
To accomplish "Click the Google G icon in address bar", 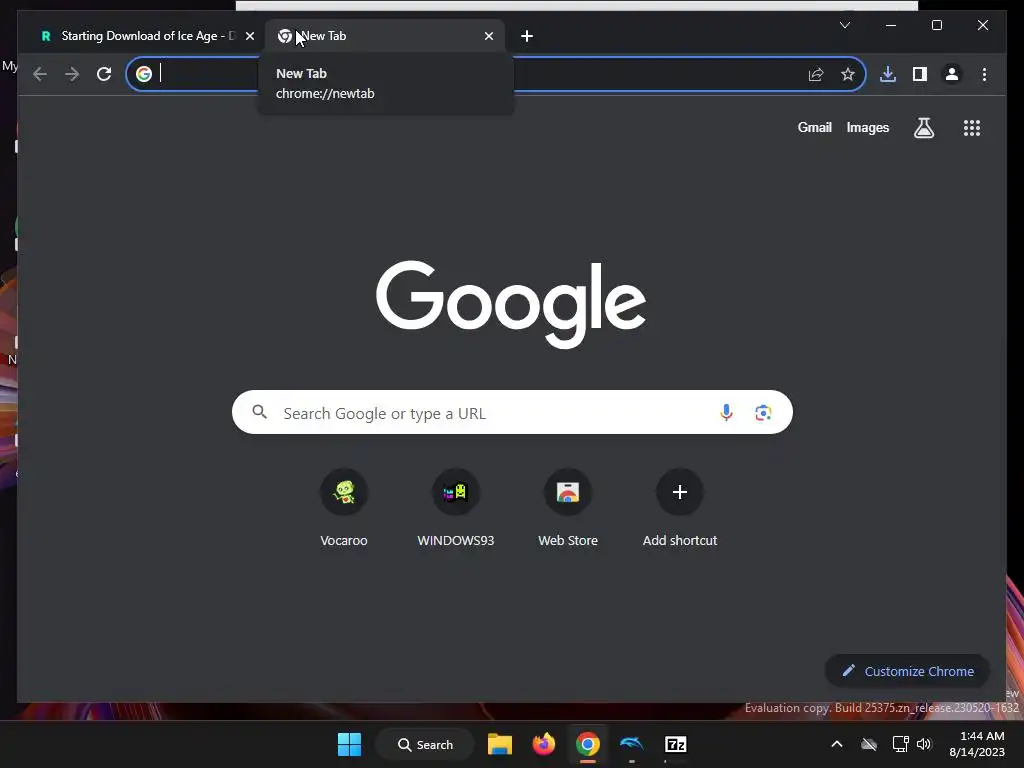I will click(144, 74).
